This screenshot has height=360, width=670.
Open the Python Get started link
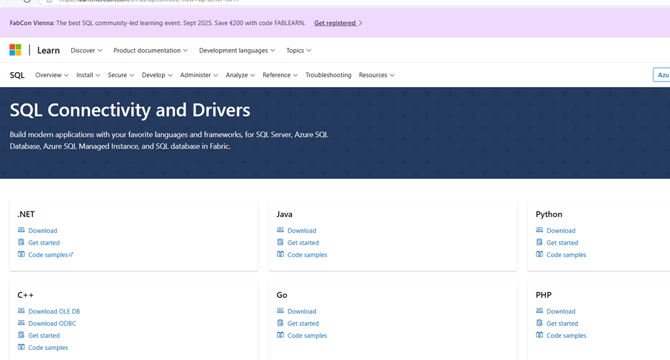[x=562, y=243]
